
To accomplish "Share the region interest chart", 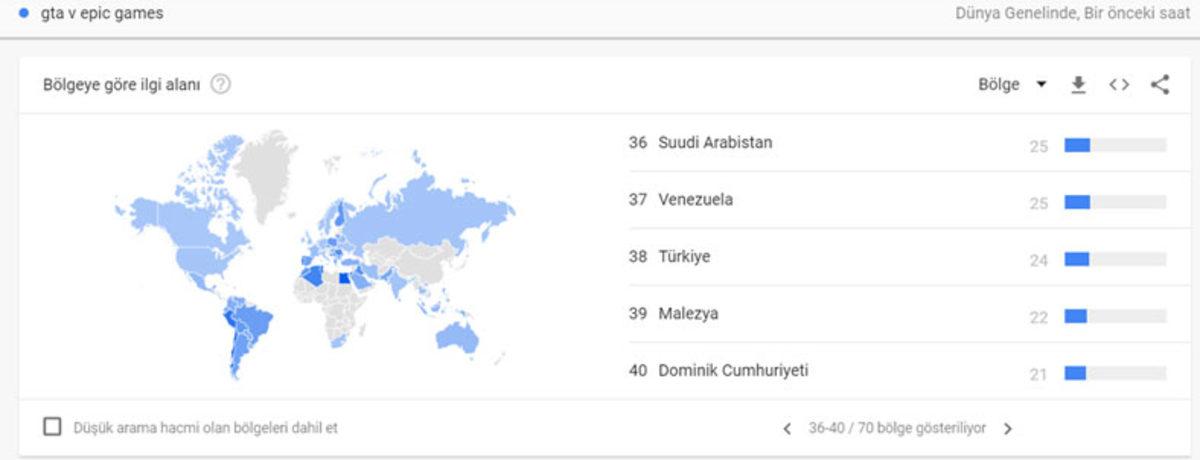I will tap(1159, 85).
